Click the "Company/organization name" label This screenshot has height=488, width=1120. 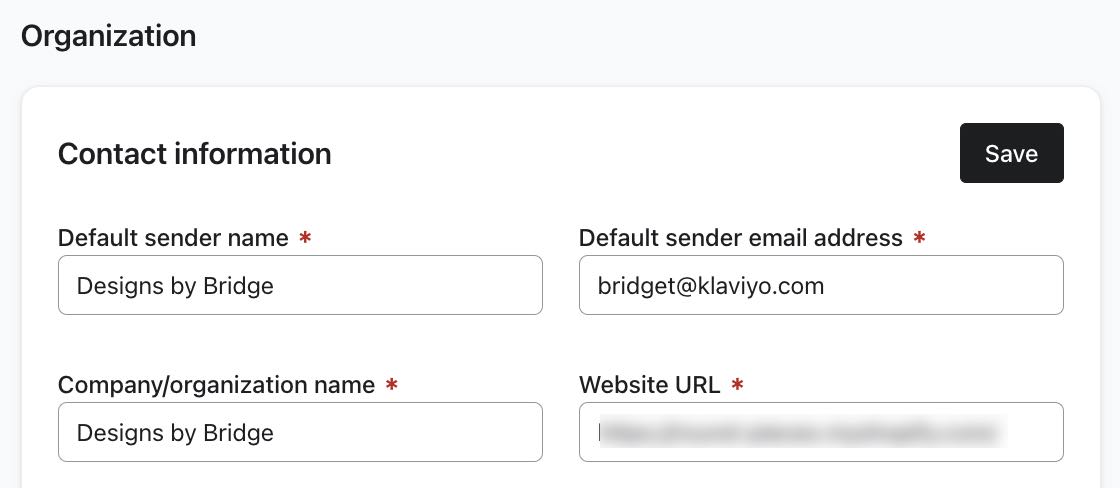pyautogui.click(x=216, y=385)
